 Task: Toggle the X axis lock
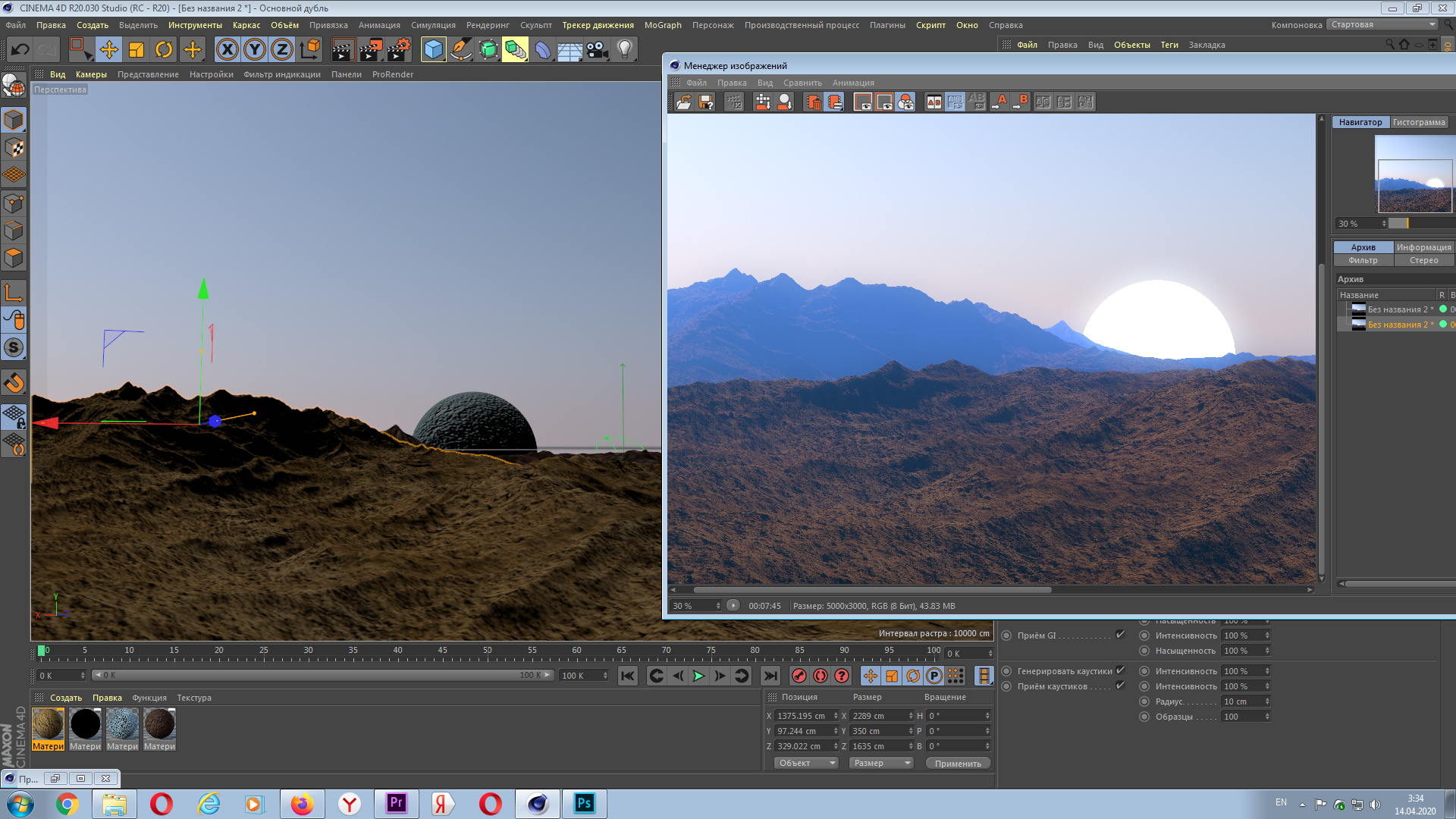coord(227,50)
